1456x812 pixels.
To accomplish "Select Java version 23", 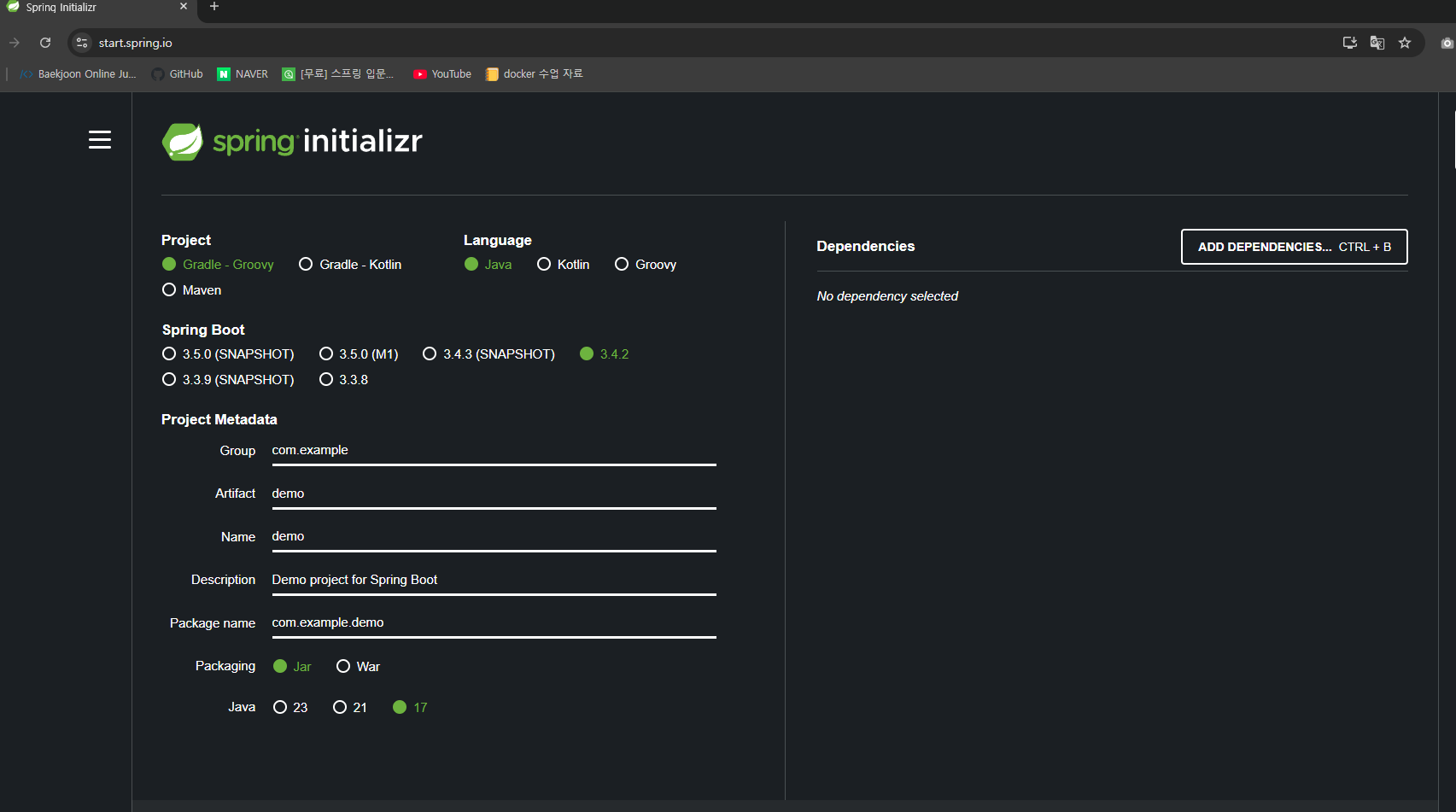I will click(290, 708).
